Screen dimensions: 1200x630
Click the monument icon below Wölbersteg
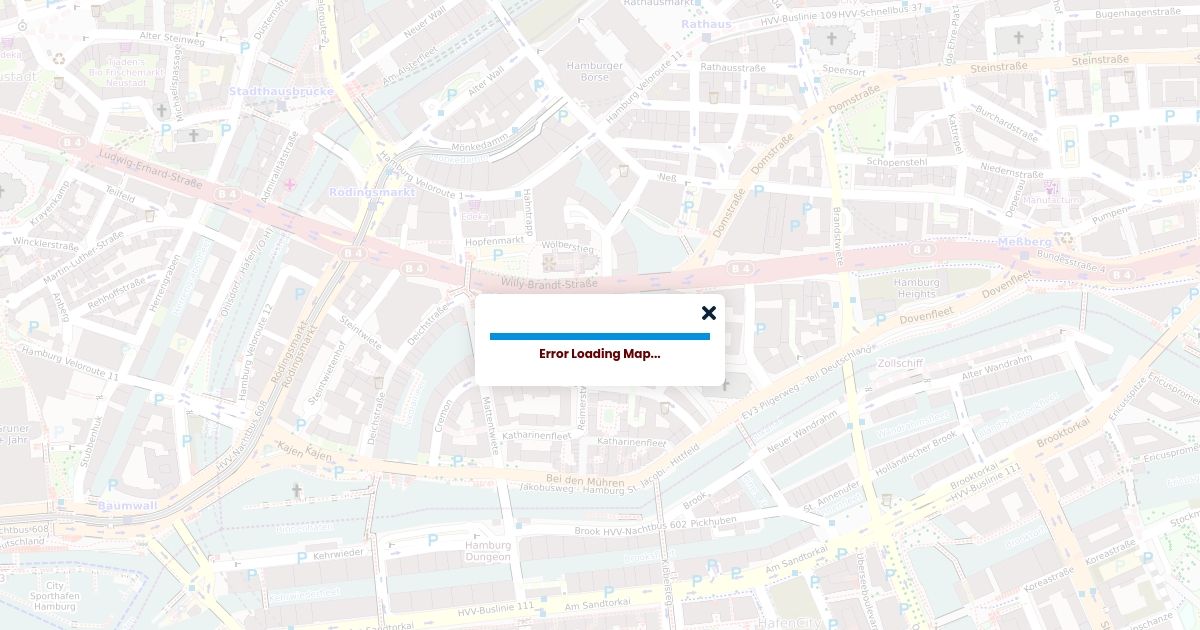548,263
